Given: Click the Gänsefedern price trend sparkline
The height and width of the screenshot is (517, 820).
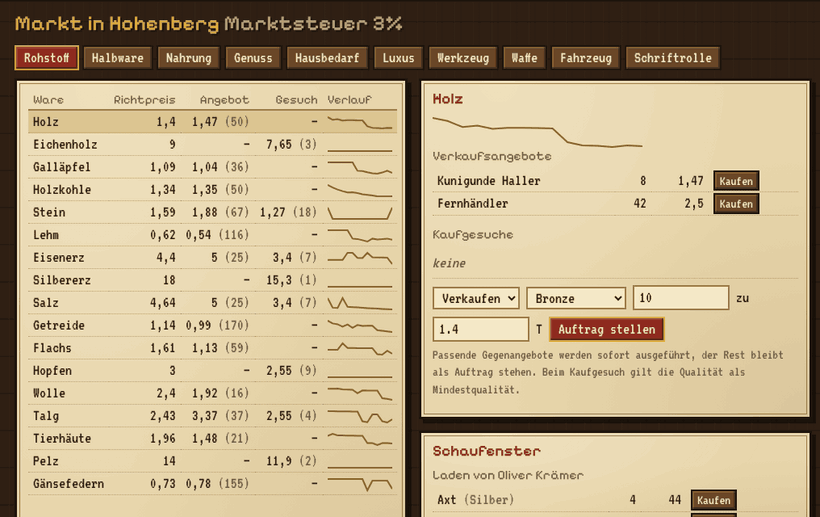Looking at the screenshot, I should [360, 484].
